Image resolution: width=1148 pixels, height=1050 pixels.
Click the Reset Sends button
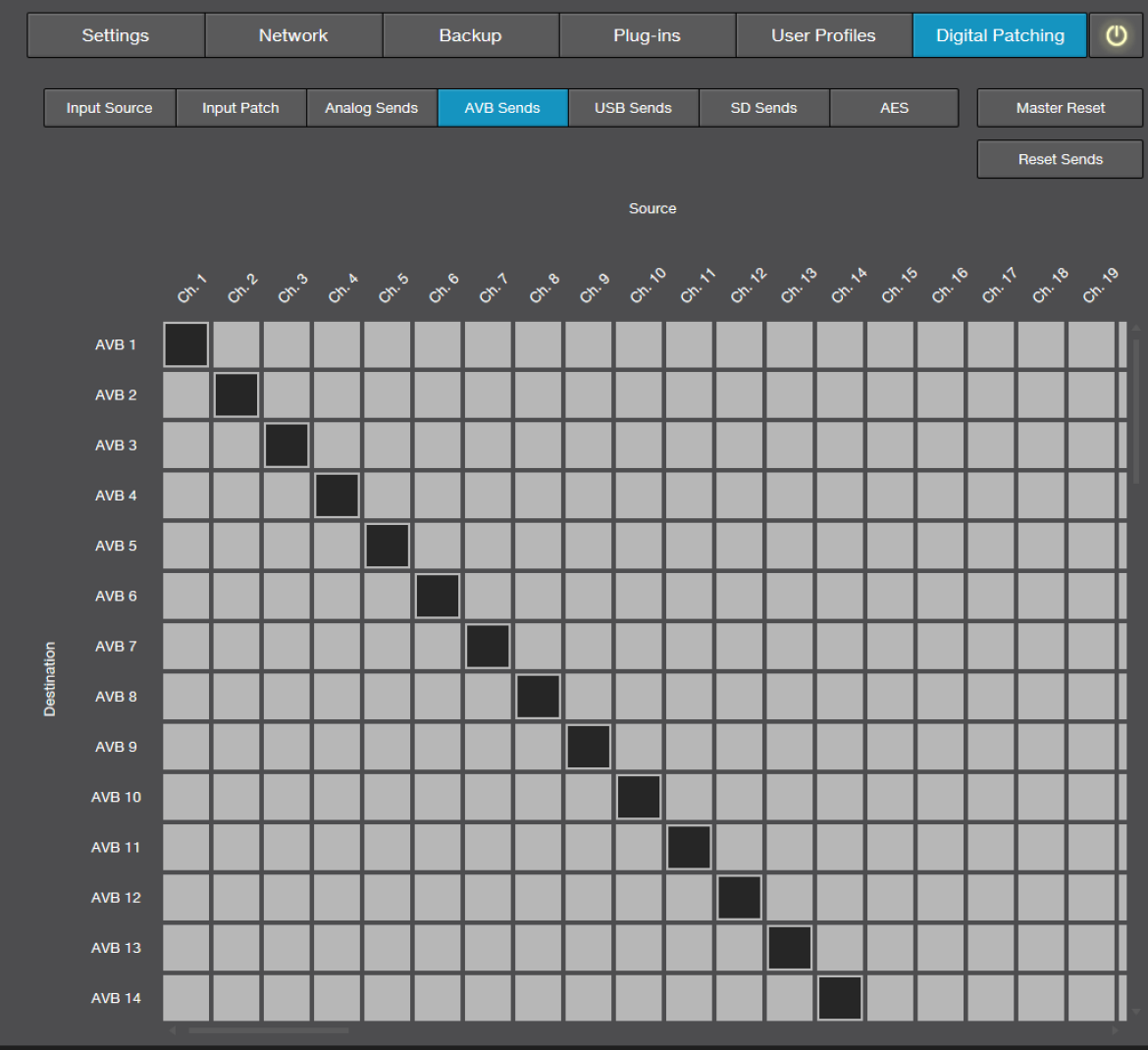(x=1060, y=159)
